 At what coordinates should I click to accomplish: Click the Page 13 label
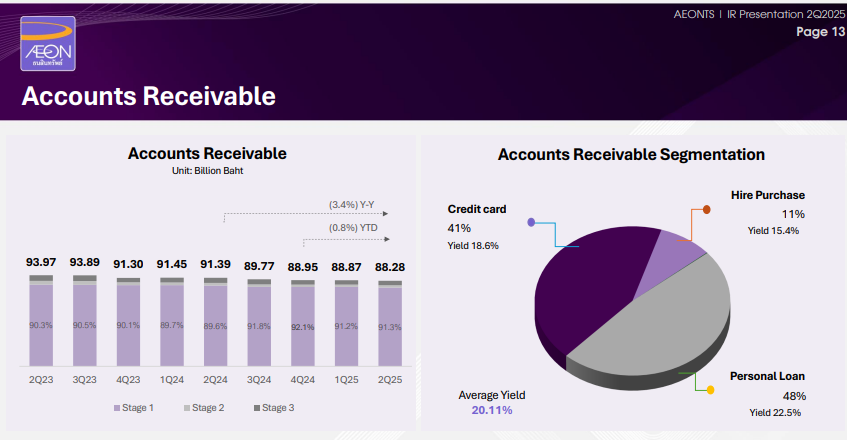tap(819, 32)
